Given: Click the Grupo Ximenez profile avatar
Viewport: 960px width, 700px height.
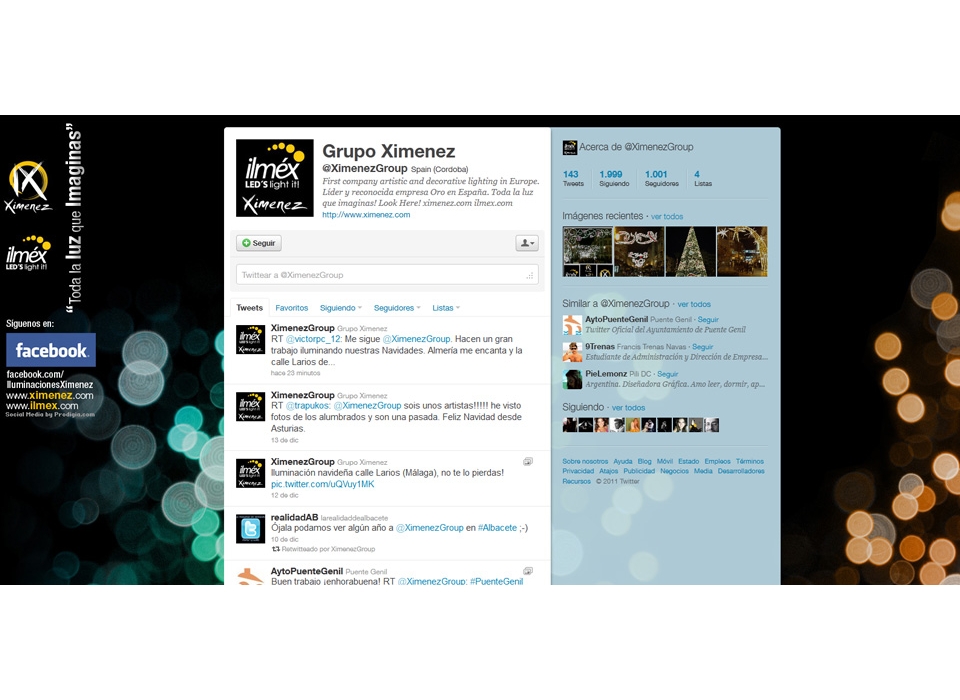Looking at the screenshot, I should tap(275, 178).
